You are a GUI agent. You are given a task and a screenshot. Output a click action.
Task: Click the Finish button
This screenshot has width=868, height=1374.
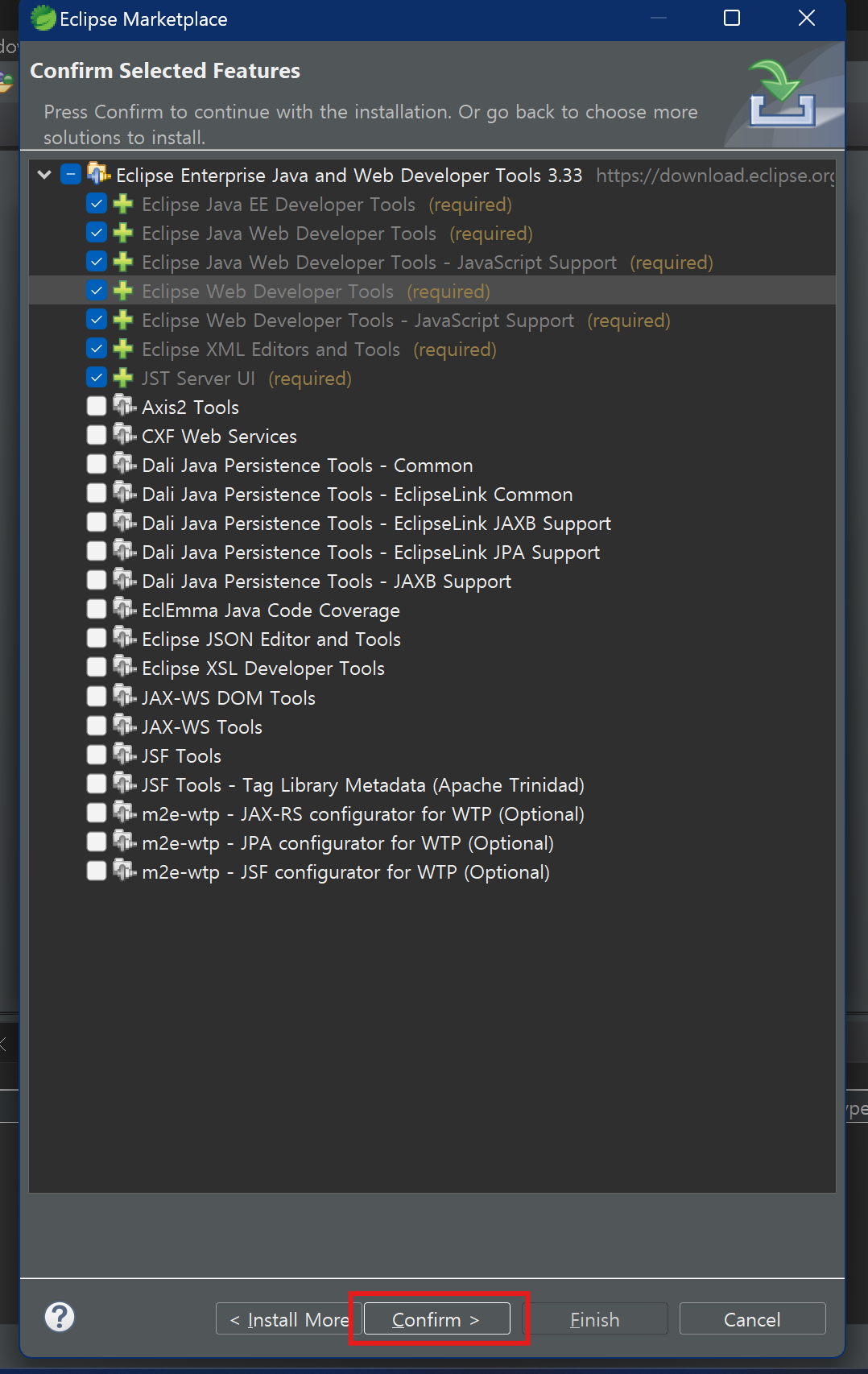coord(595,1318)
